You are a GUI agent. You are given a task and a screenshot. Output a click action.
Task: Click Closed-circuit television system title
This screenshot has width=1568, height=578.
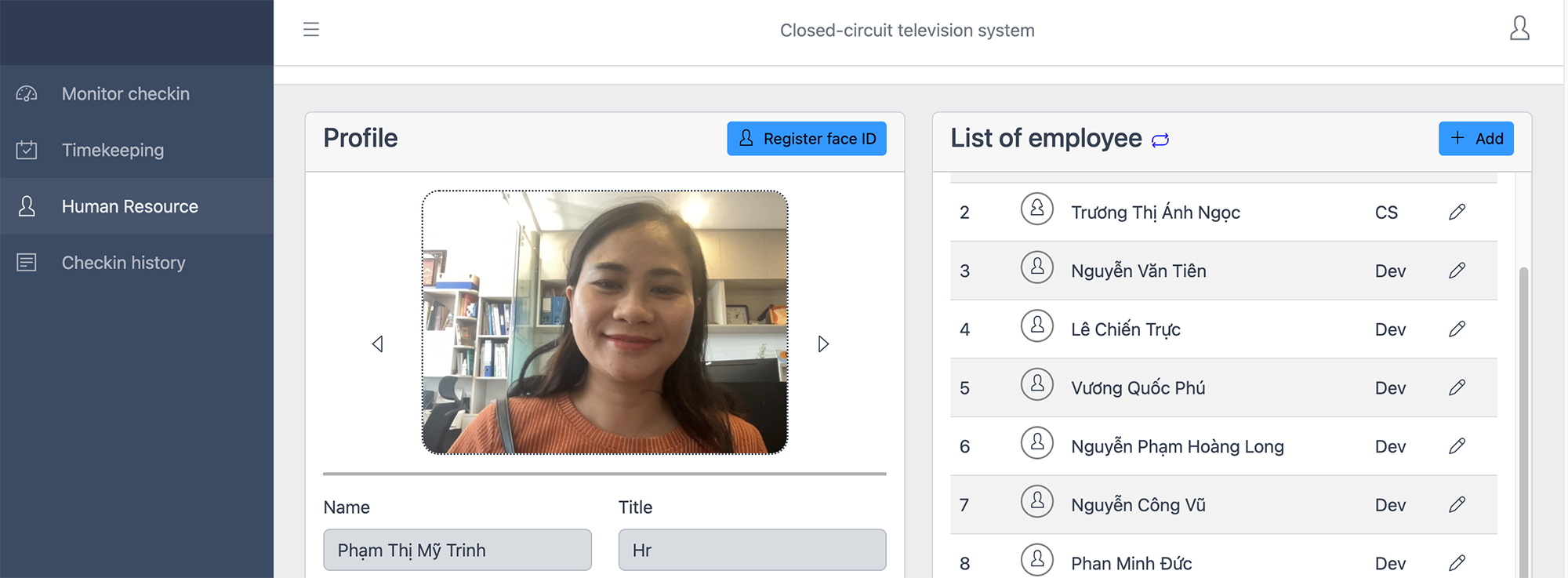[907, 31]
